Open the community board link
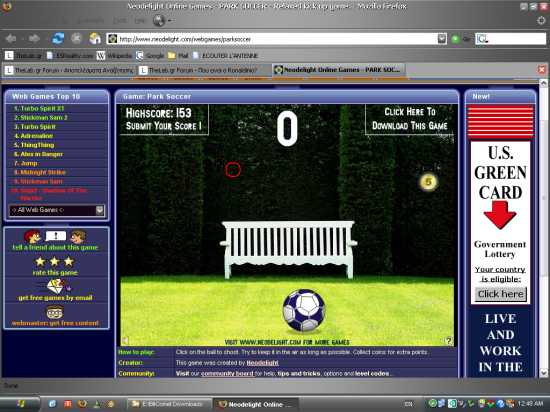Image resolution: width=550 pixels, height=412 pixels. pos(227,373)
